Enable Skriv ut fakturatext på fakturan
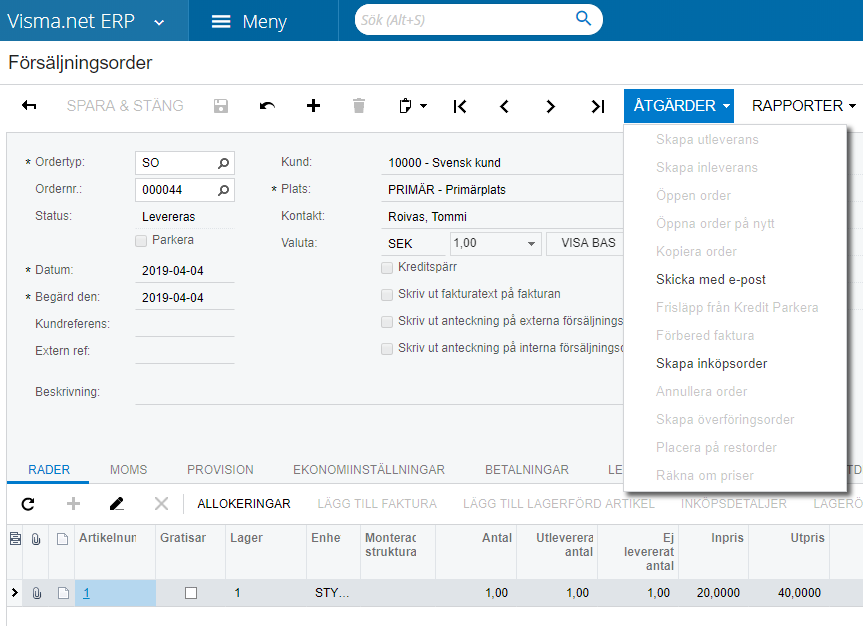The image size is (863, 626). [387, 295]
